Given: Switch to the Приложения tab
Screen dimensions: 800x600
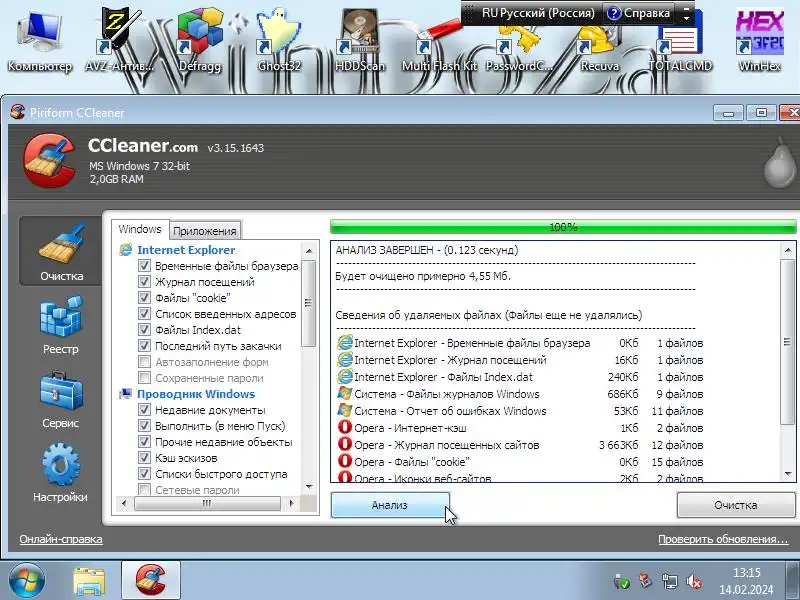Looking at the screenshot, I should coord(205,231).
